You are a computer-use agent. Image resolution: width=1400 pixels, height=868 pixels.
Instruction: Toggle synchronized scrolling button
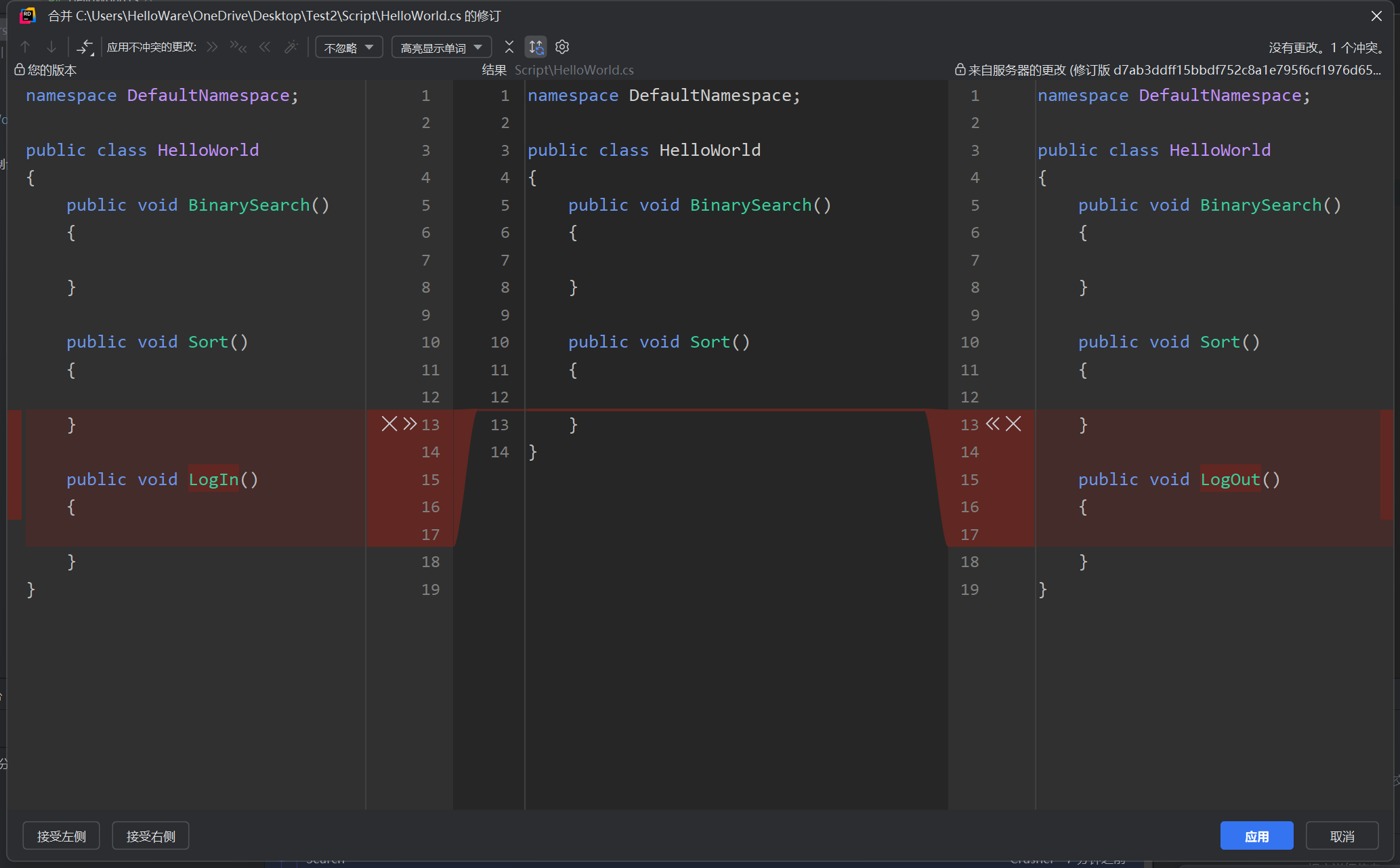[x=536, y=47]
